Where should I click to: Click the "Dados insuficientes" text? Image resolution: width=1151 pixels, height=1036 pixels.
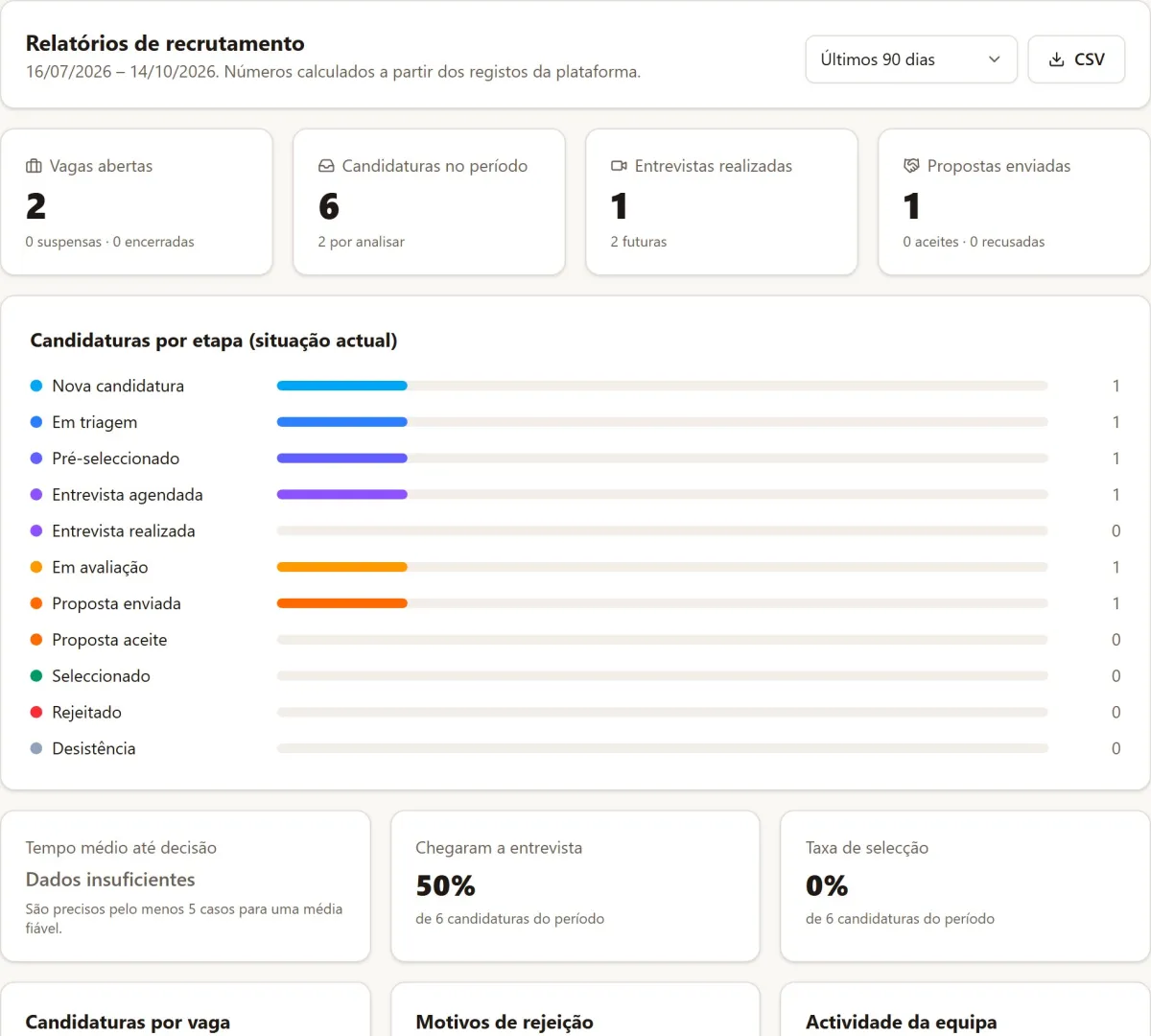(x=110, y=880)
